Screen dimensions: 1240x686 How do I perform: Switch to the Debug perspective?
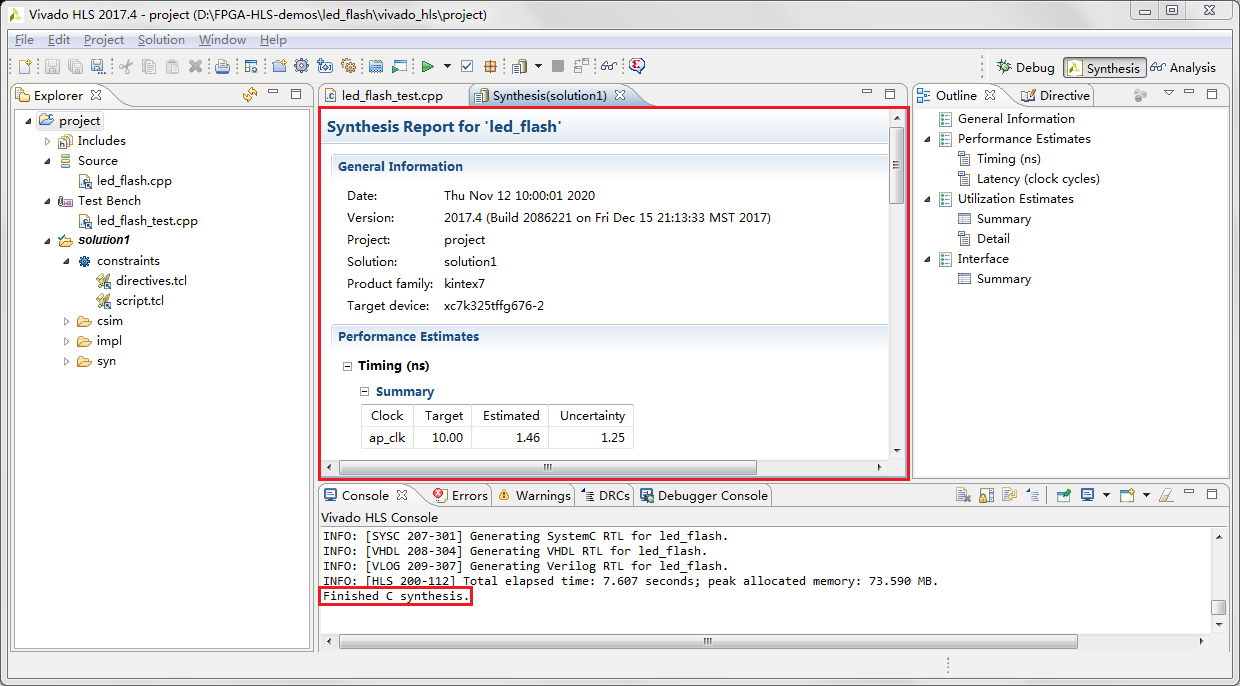pyautogui.click(x=1025, y=68)
